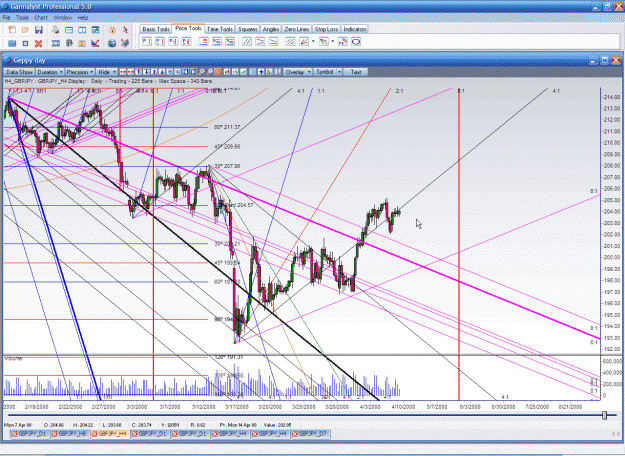Close the GBPJPY_D7 chart tab
This screenshot has width=625, height=456.
pos(295,434)
